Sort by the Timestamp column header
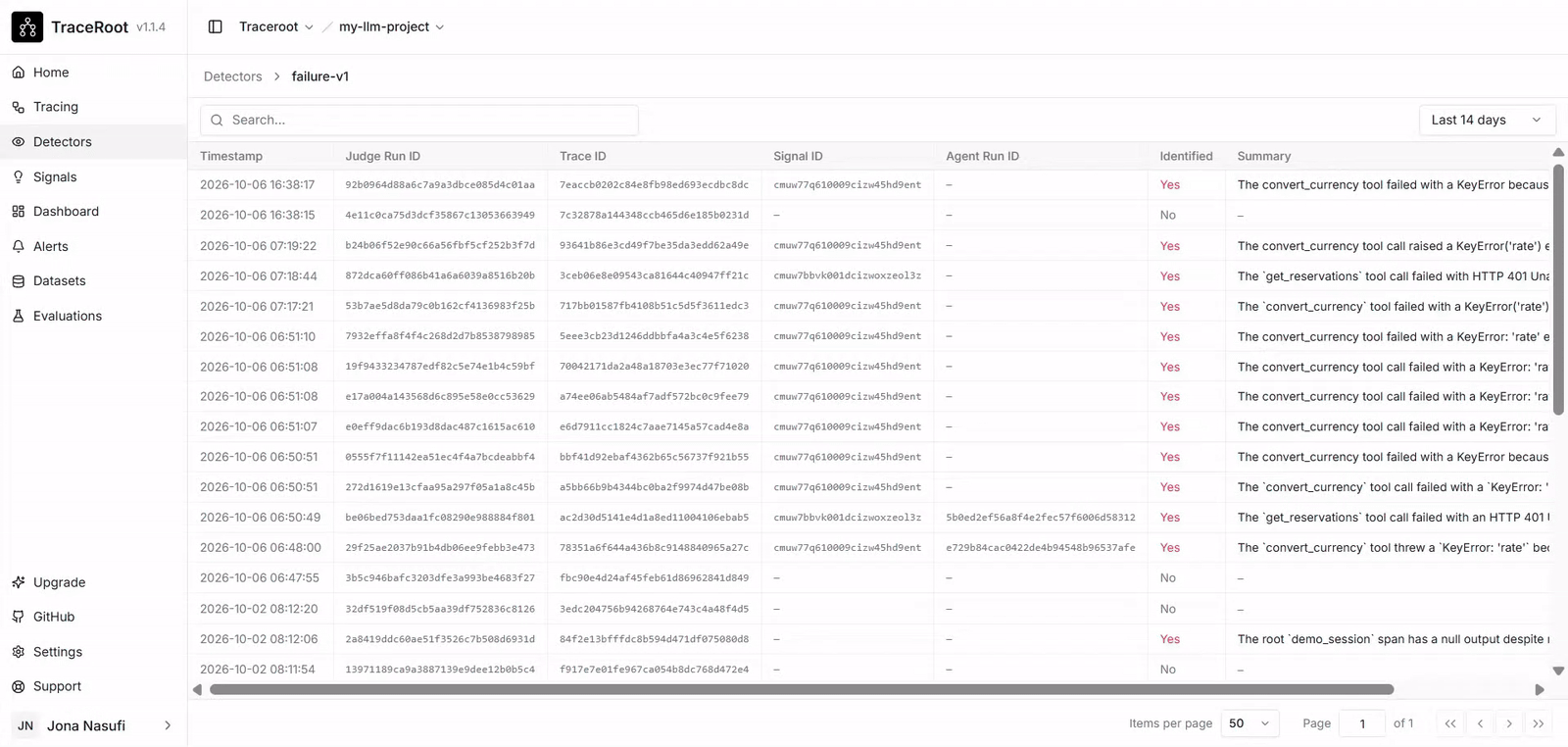The image size is (1568, 747). click(231, 156)
